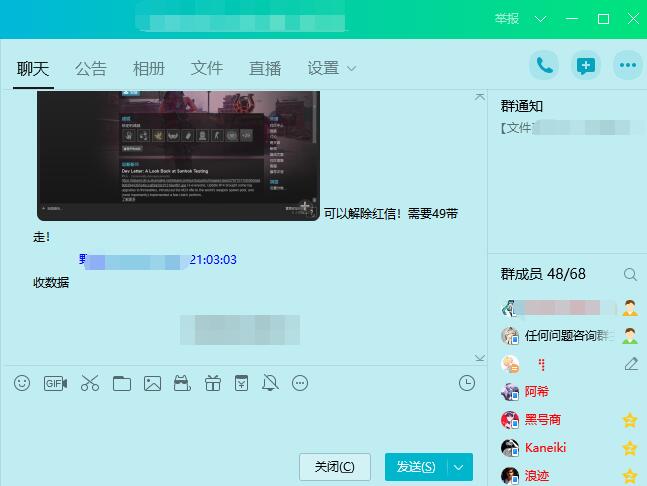Click the 举报 report link
The height and width of the screenshot is (486, 647).
[x=507, y=19]
